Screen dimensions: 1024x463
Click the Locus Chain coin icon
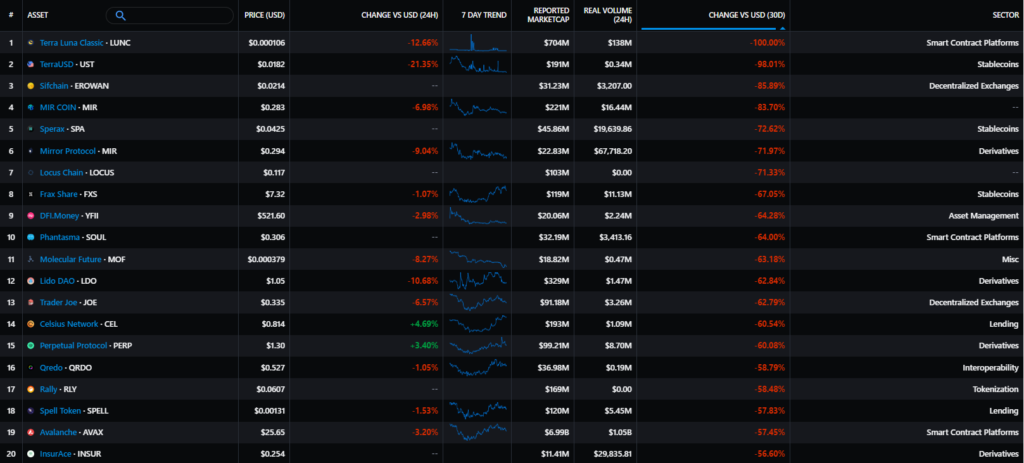(31, 172)
